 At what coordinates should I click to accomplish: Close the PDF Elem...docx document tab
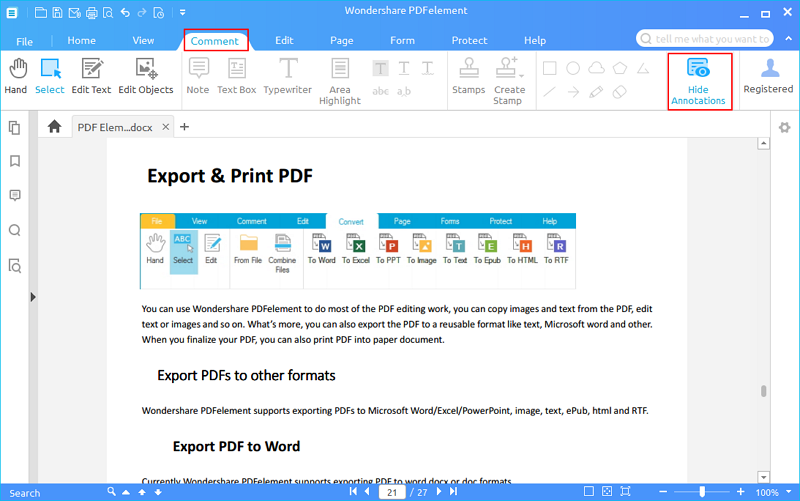coord(166,127)
